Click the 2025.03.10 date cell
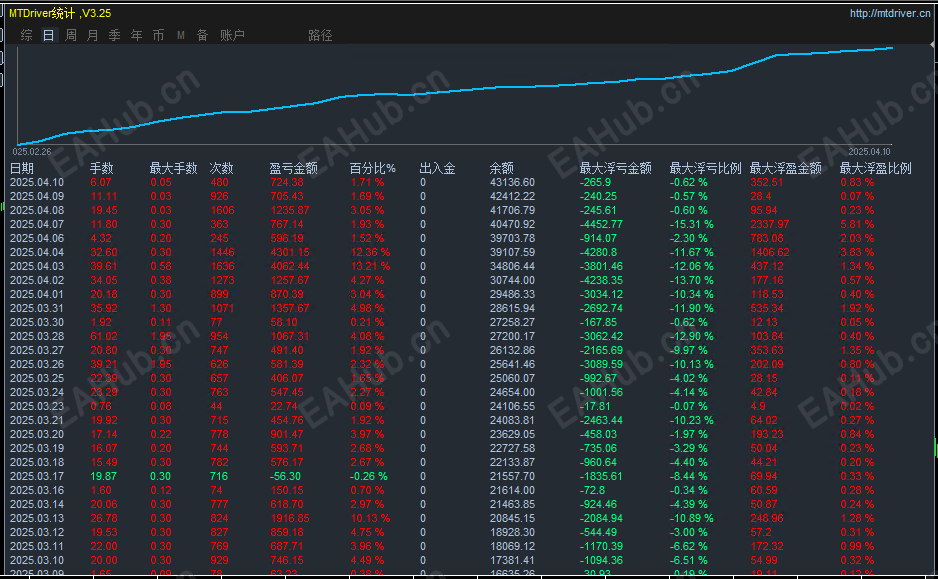938x579 pixels. click(x=36, y=560)
